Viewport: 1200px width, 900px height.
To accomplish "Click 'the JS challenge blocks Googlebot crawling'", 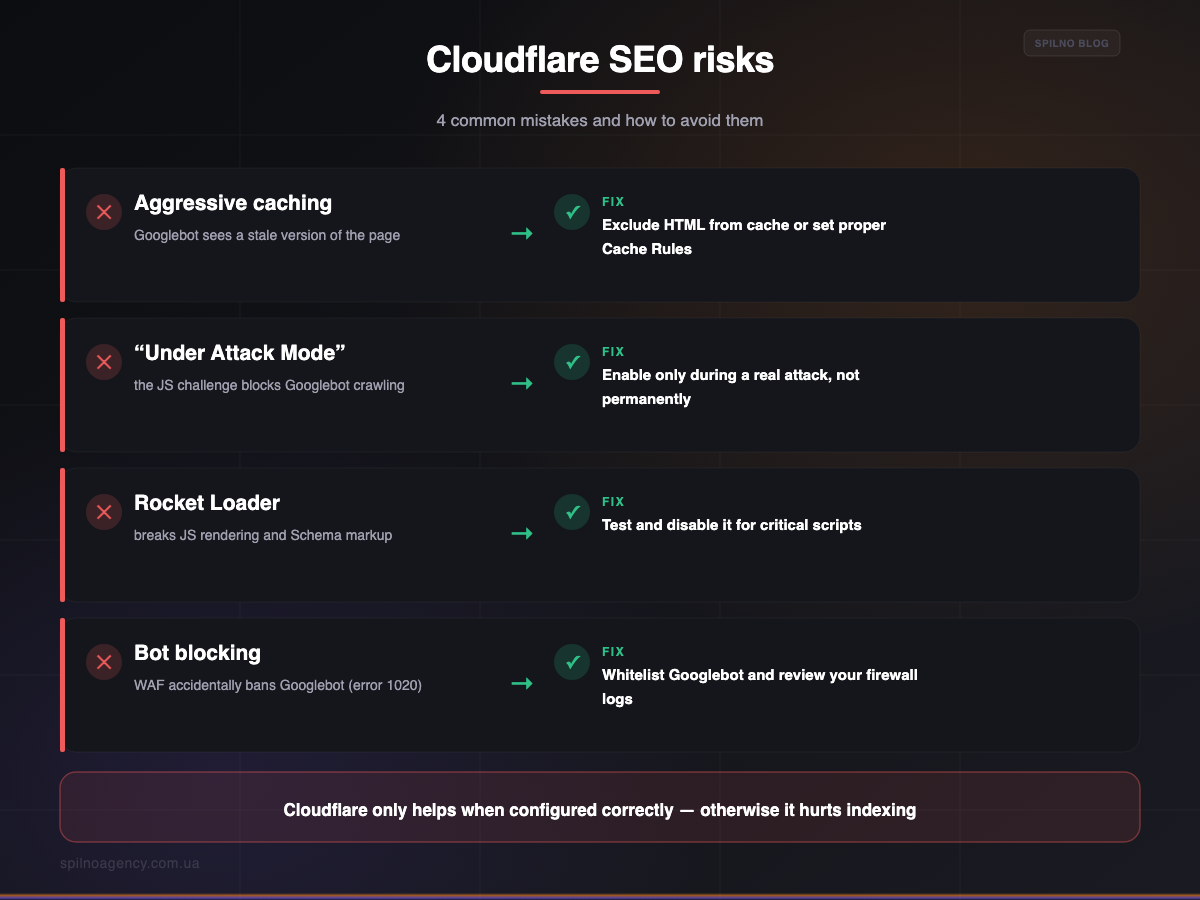I will (269, 385).
